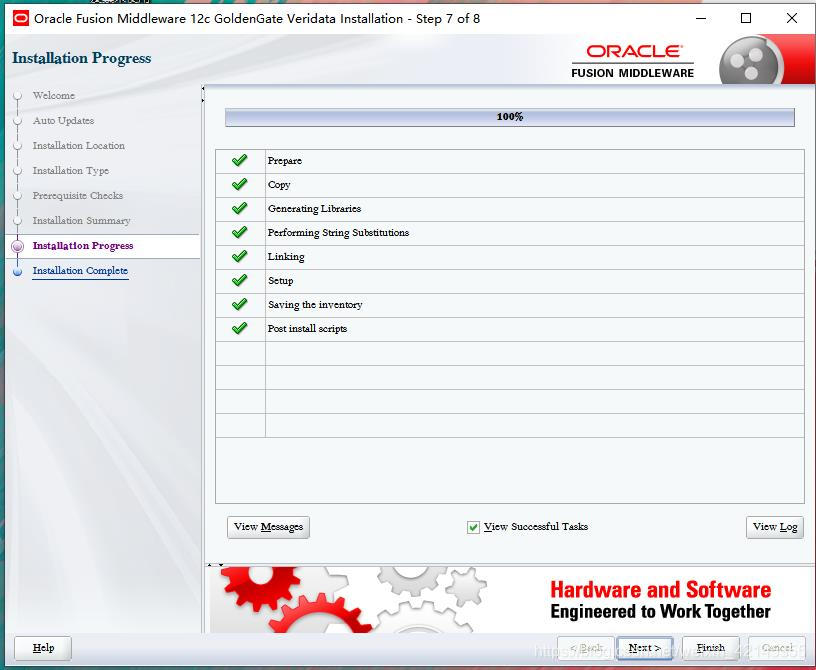
Task: Click the Cancel button
Action: point(777,648)
